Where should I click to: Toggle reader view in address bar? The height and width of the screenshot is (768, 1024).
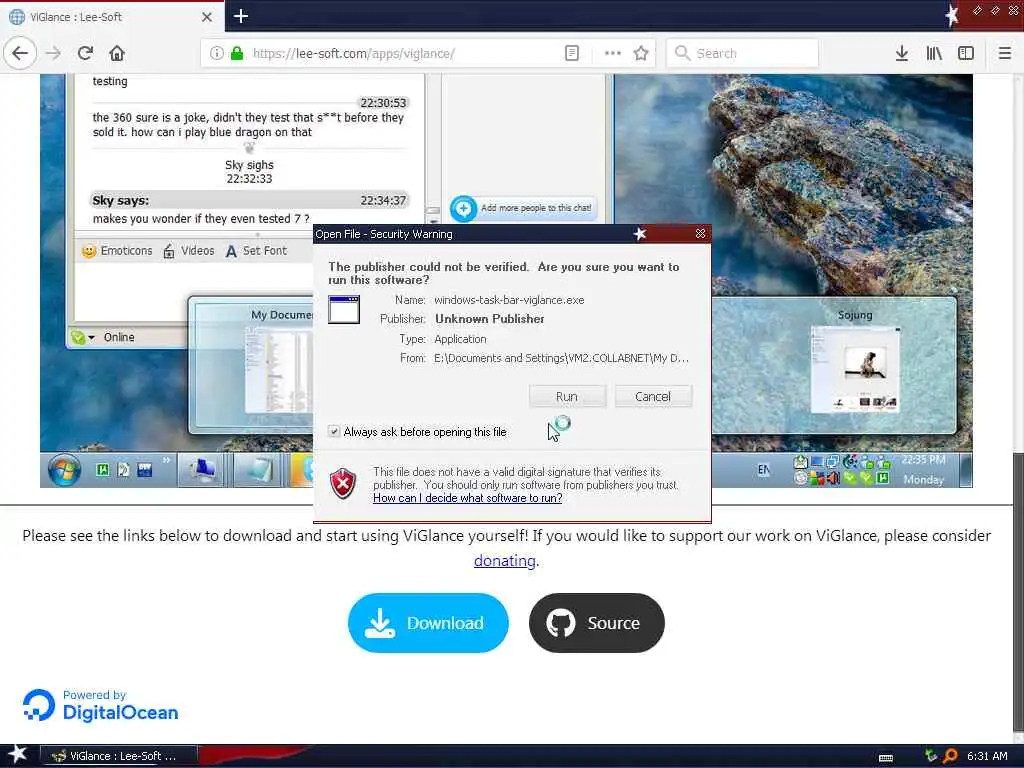coord(571,53)
